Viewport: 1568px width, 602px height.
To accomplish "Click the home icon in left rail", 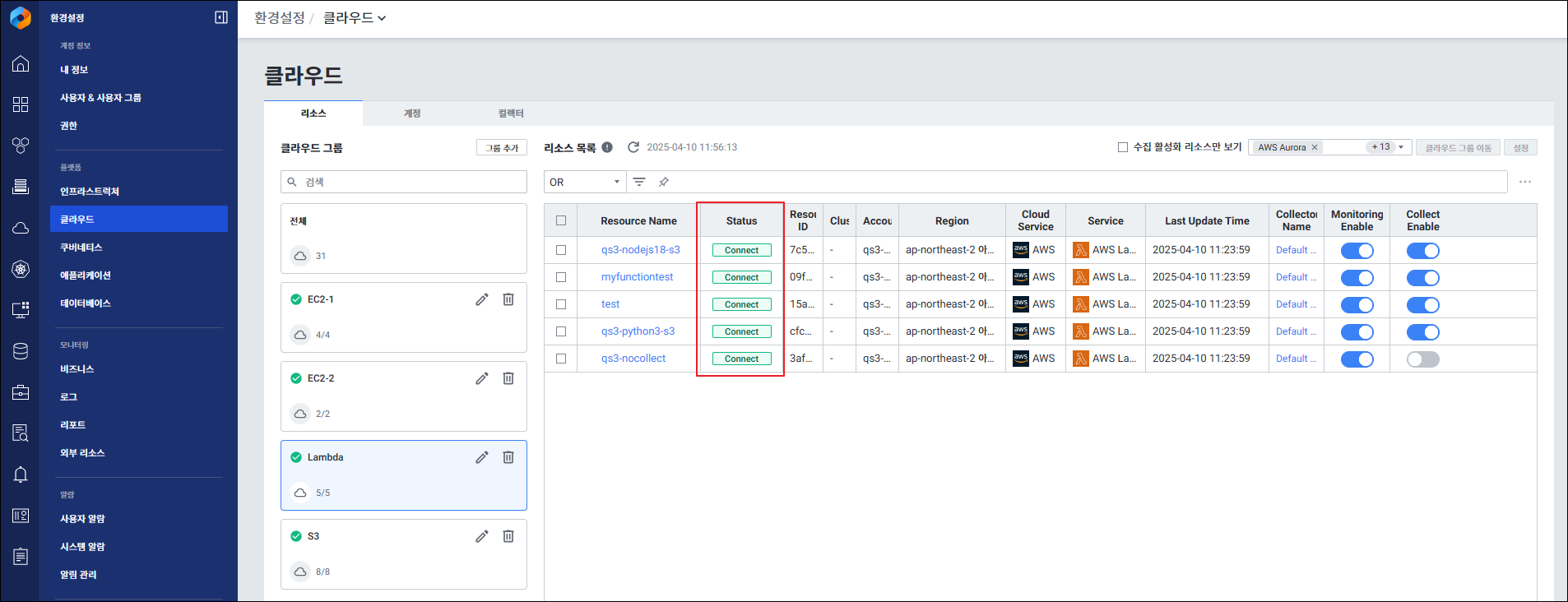I will 21,64.
